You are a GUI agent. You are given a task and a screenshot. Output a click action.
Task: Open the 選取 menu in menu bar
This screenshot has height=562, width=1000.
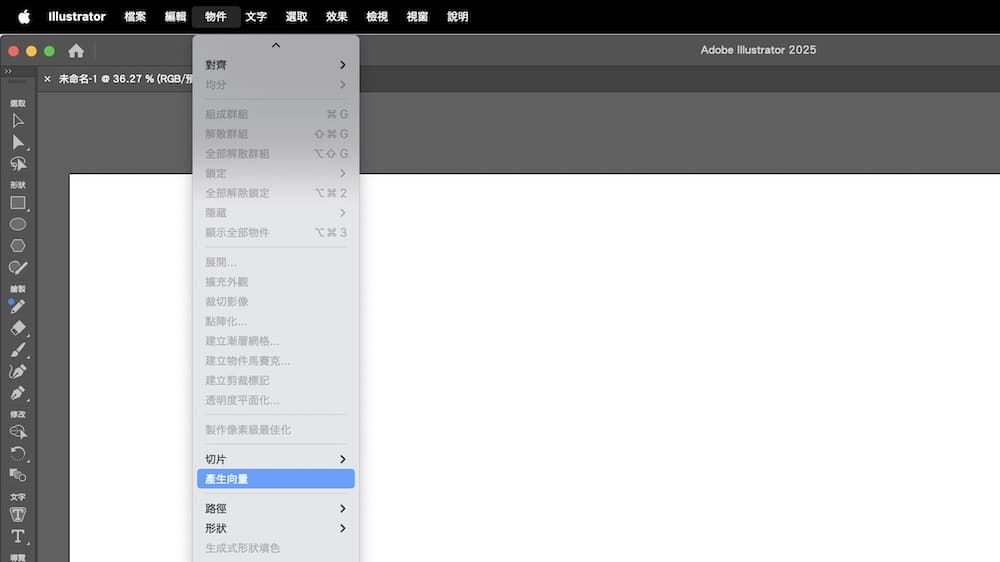point(296,17)
